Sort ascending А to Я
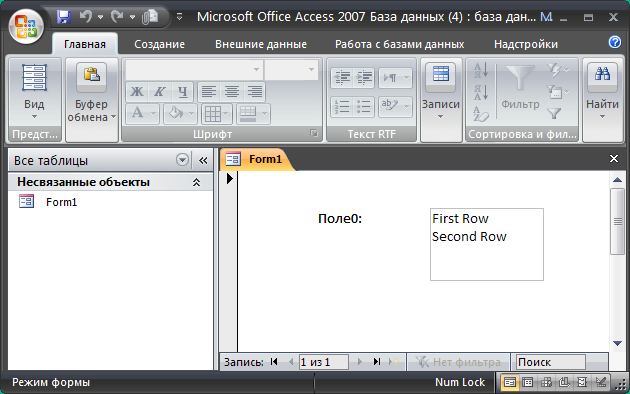Viewport: 630px width, 394px height. 481,71
